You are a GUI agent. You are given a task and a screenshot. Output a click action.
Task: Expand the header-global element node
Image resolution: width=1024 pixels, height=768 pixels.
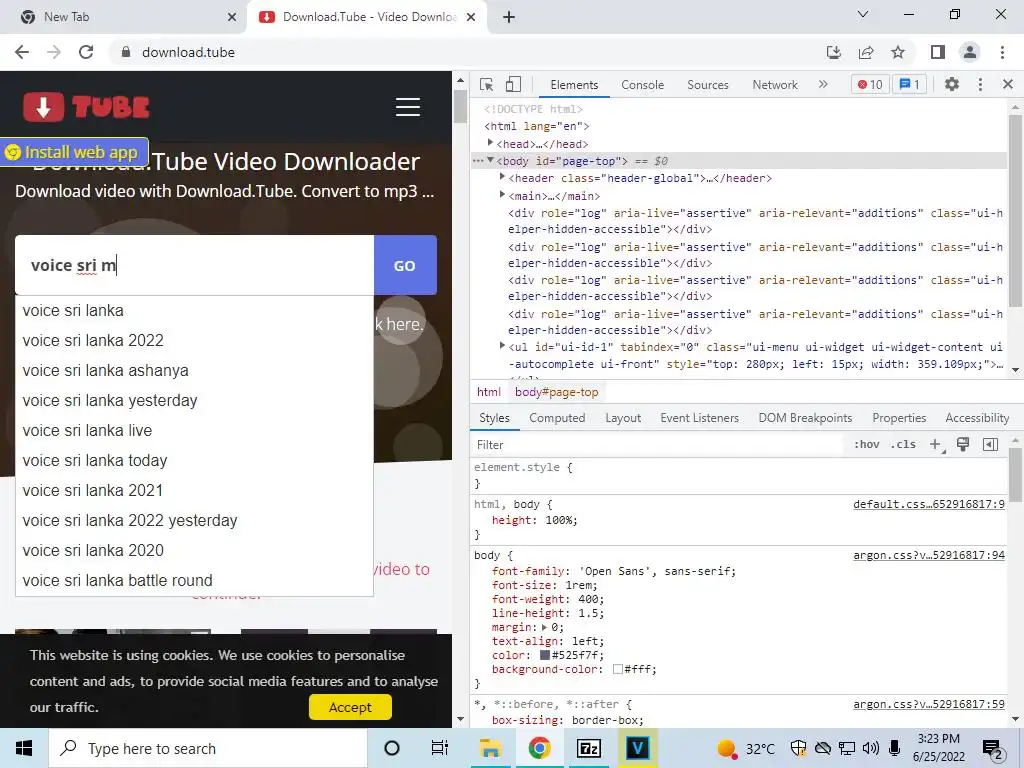502,177
